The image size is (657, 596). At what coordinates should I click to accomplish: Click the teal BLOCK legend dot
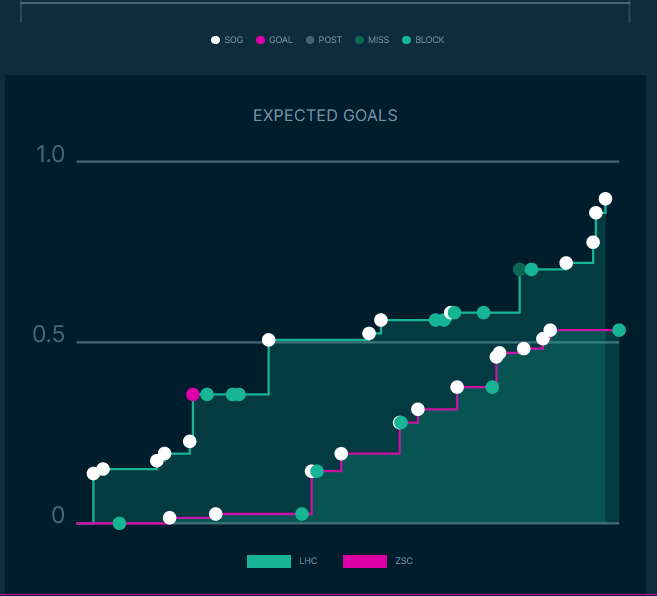pyautogui.click(x=406, y=40)
